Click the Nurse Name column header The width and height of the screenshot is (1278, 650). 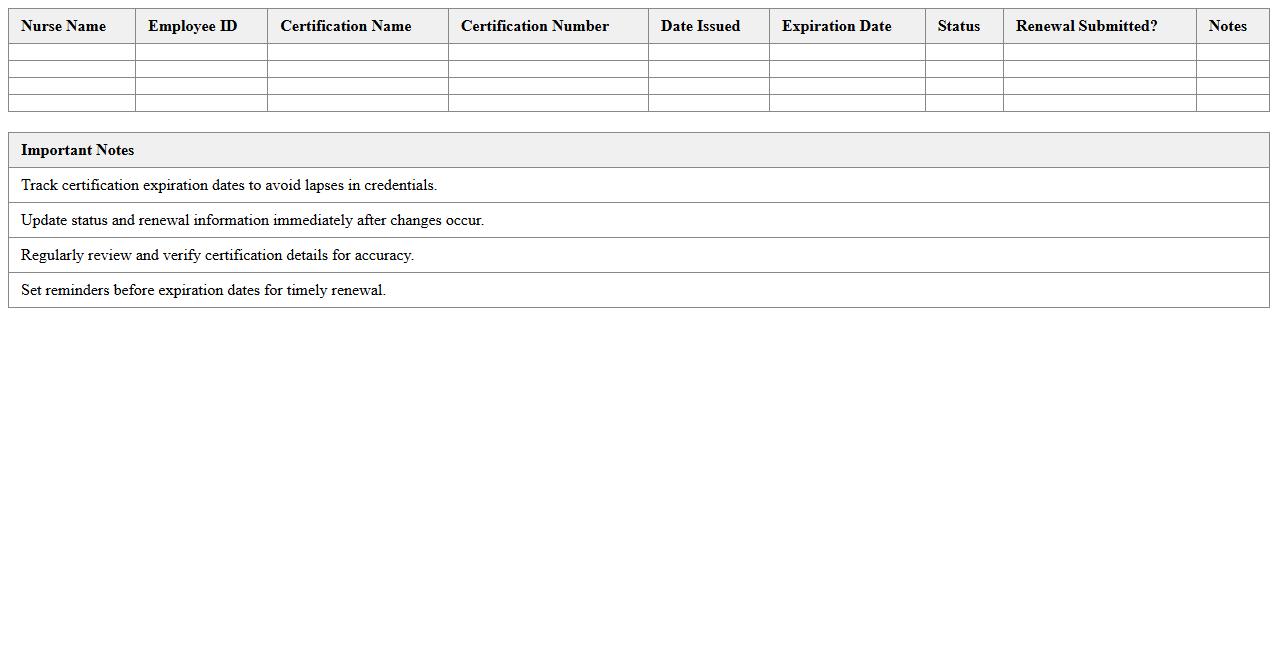click(x=63, y=26)
